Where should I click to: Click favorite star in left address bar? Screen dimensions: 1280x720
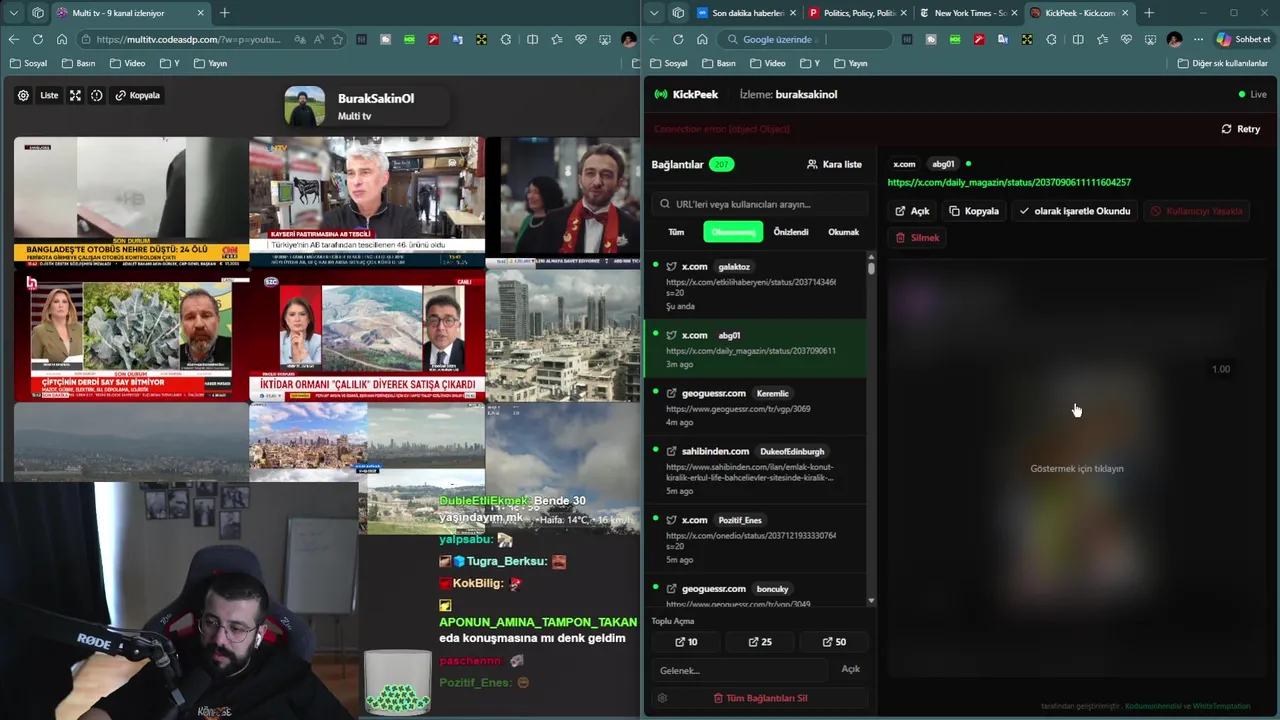click(x=338, y=39)
